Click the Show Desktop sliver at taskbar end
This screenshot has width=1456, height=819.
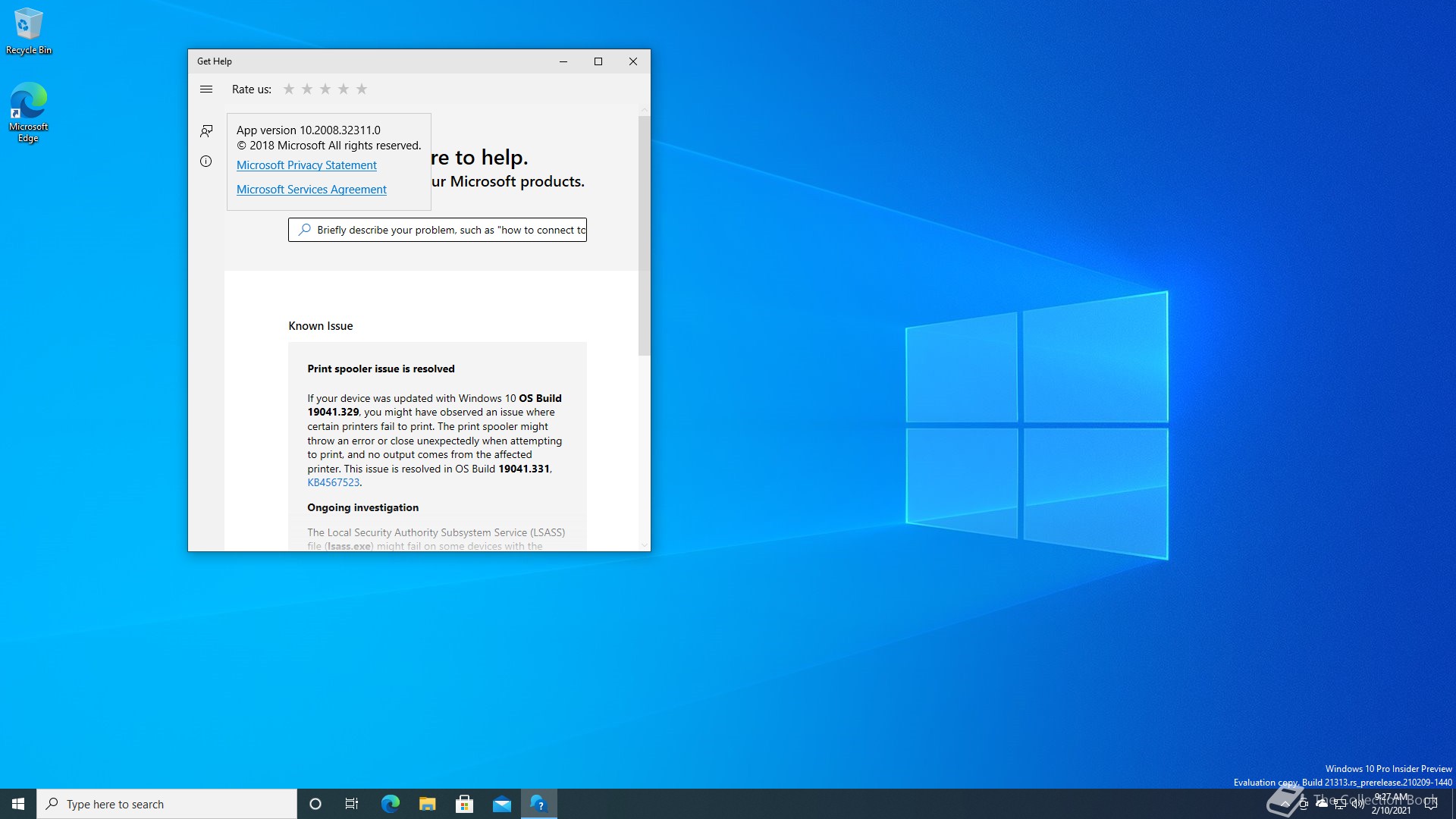[1453, 804]
